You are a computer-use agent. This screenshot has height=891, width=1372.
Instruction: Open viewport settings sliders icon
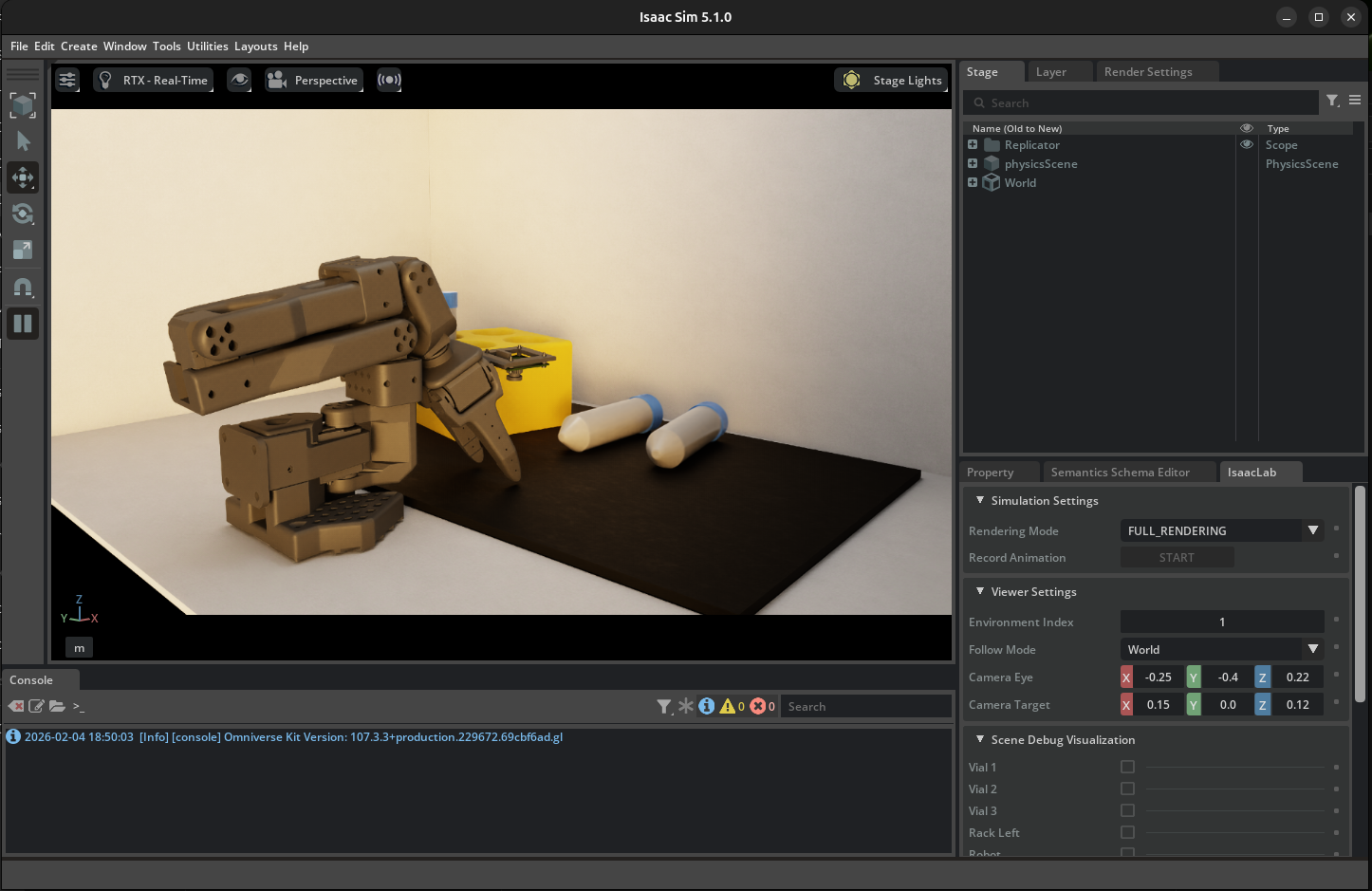pos(67,81)
